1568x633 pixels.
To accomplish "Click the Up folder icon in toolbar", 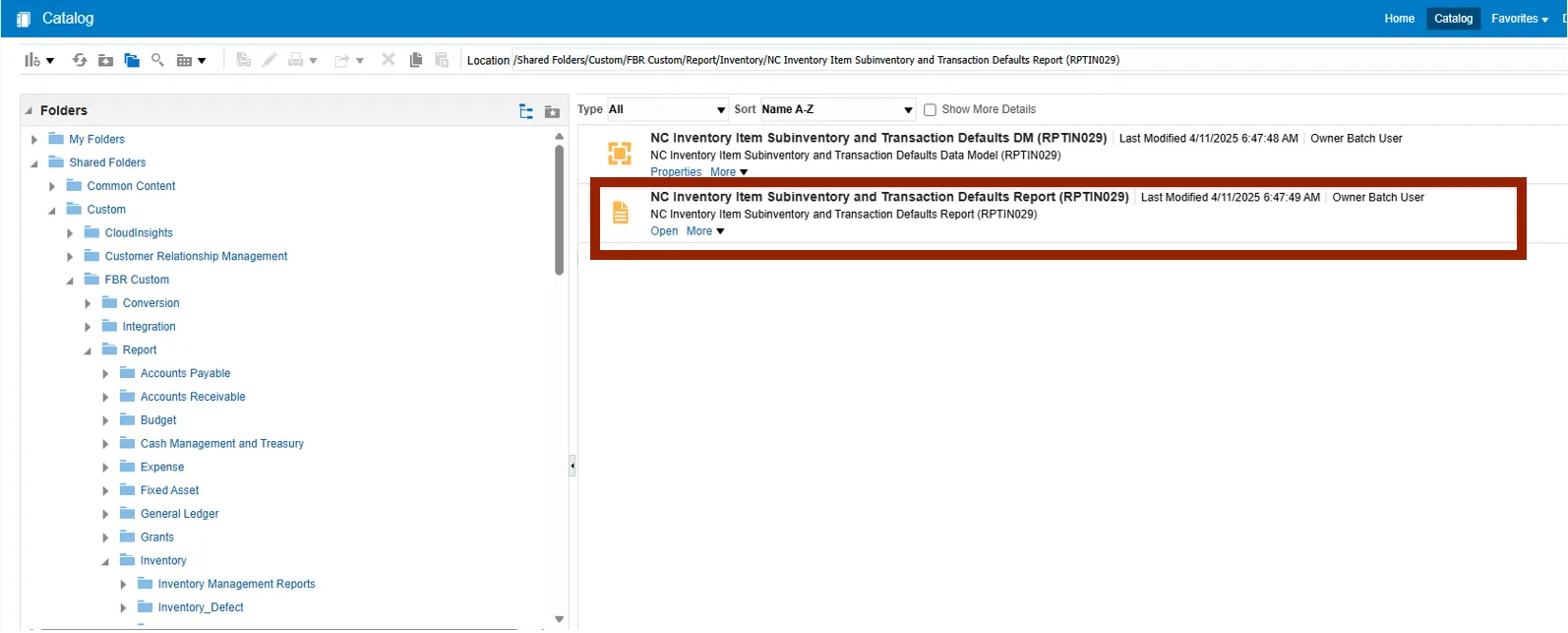I will pyautogui.click(x=105, y=60).
